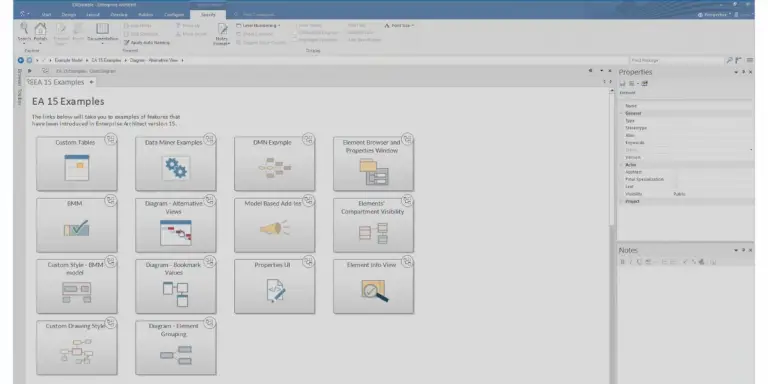Collapse the General section in Properties
This screenshot has height=384, width=768.
click(x=622, y=113)
